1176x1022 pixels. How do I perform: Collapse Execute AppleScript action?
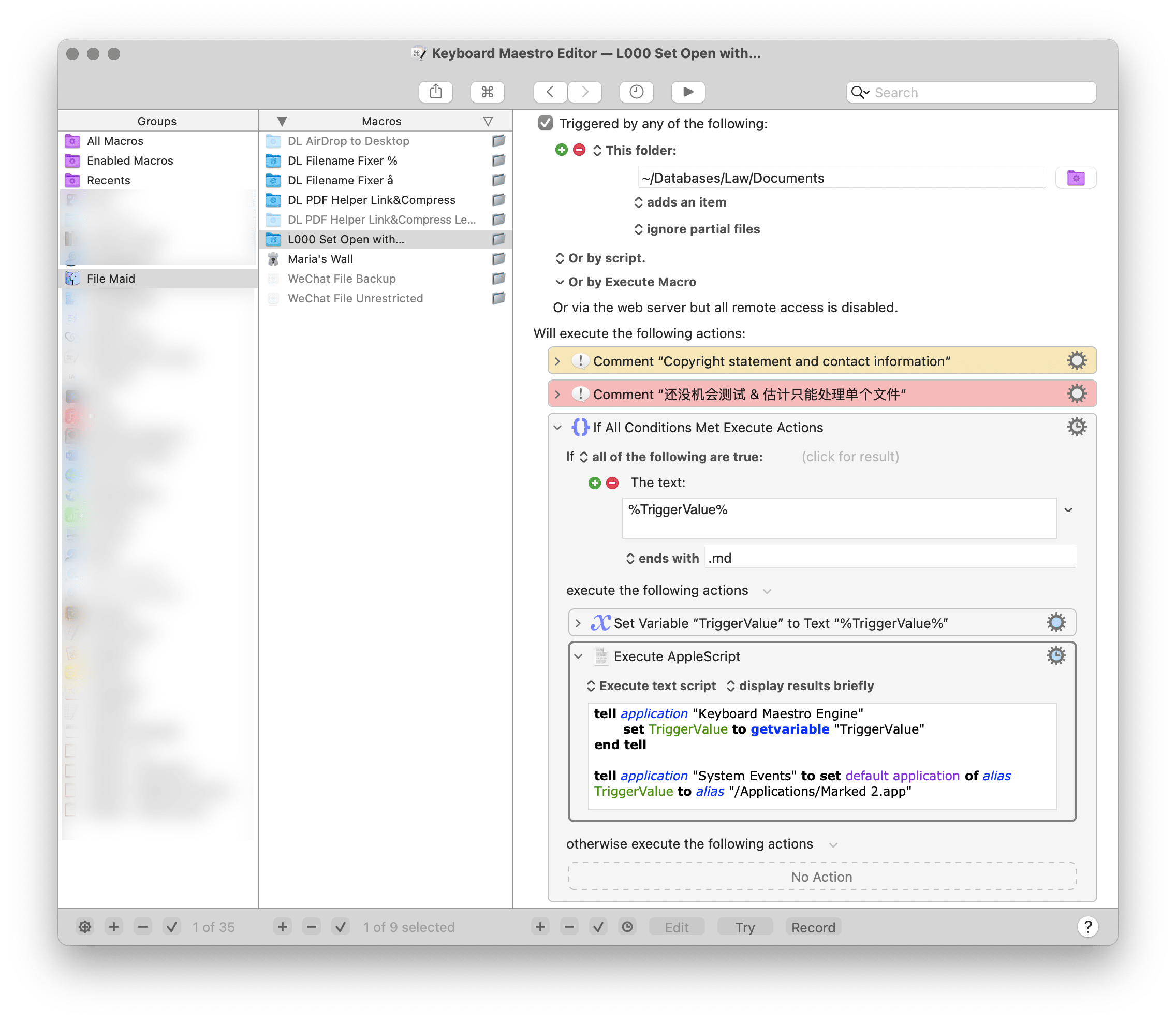click(578, 656)
